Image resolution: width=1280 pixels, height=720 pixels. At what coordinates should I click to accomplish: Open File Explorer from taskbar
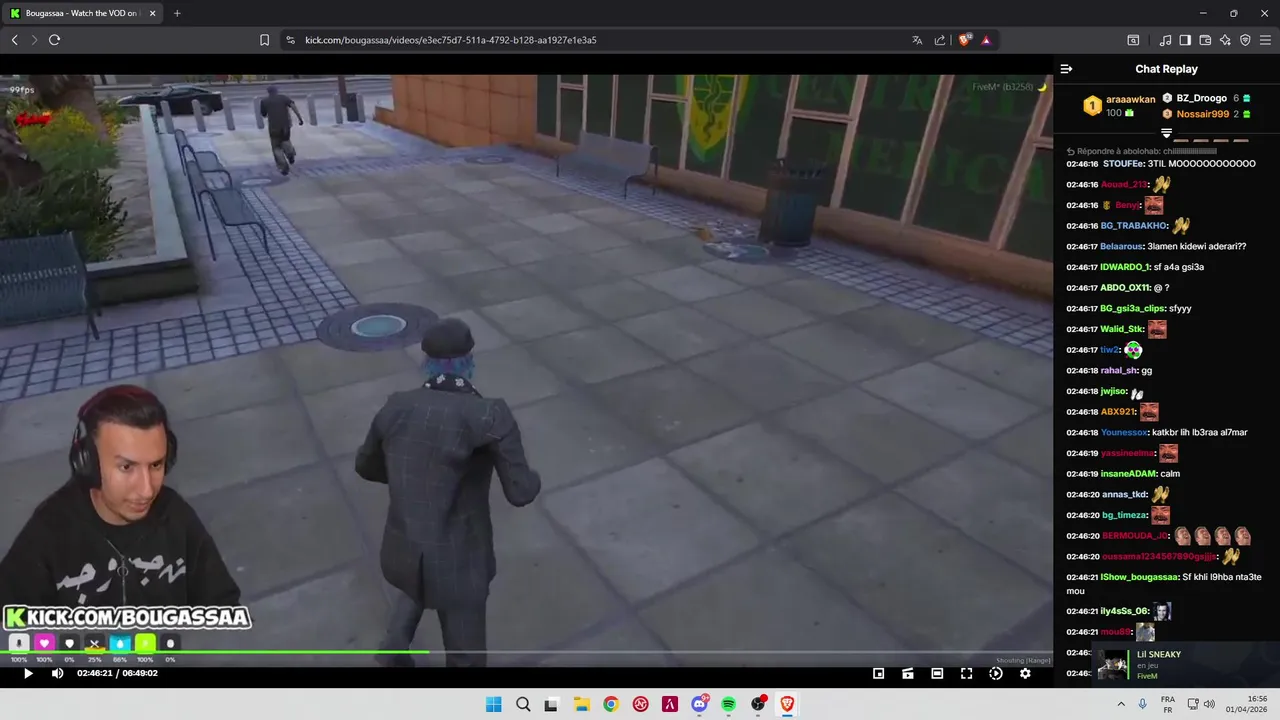coord(581,704)
